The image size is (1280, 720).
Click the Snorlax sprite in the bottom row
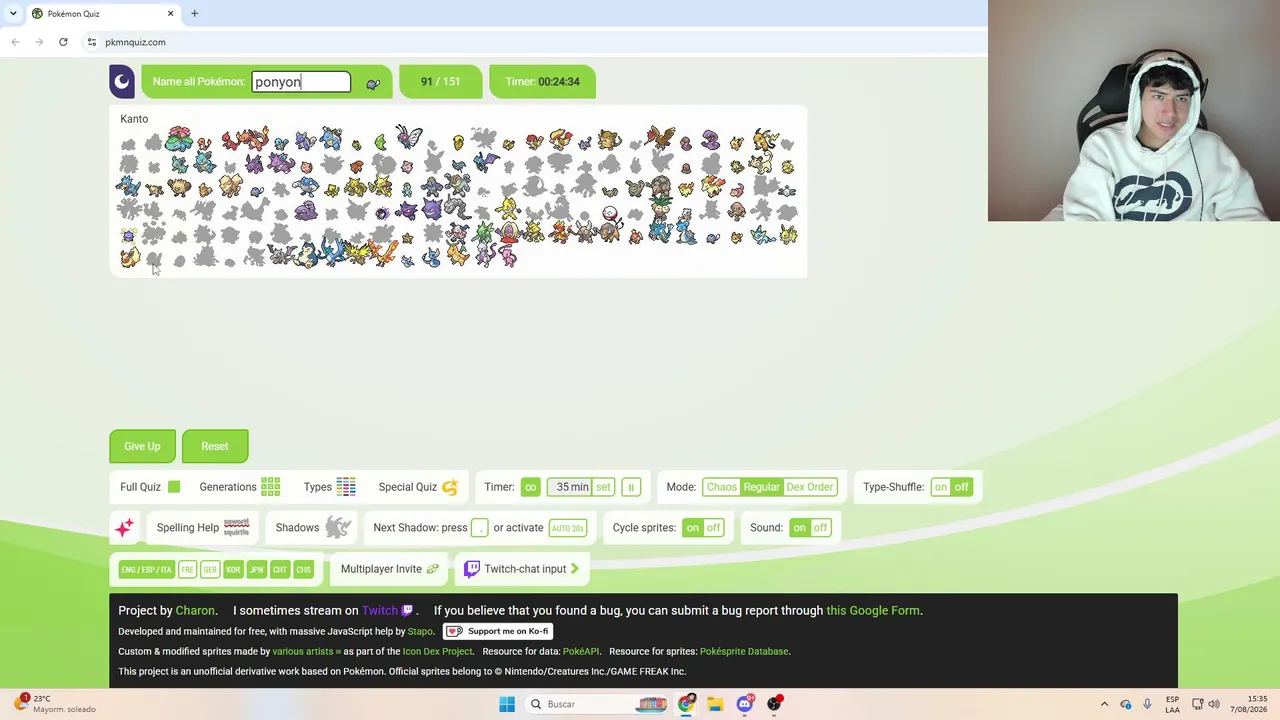(x=306, y=257)
